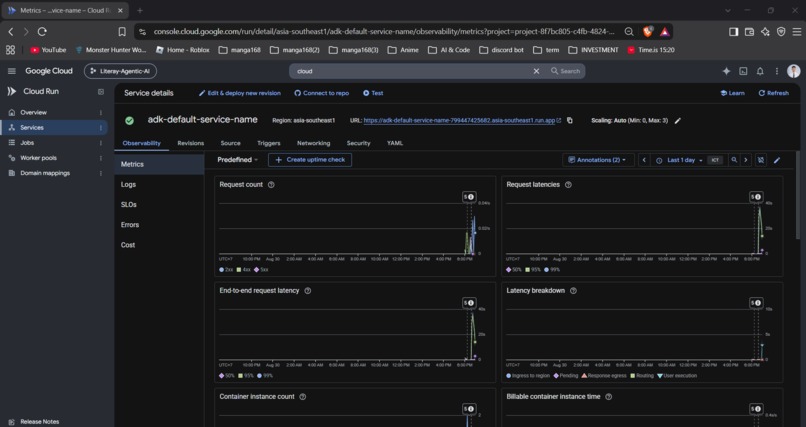Open help for End-to-end request latency

[307, 290]
